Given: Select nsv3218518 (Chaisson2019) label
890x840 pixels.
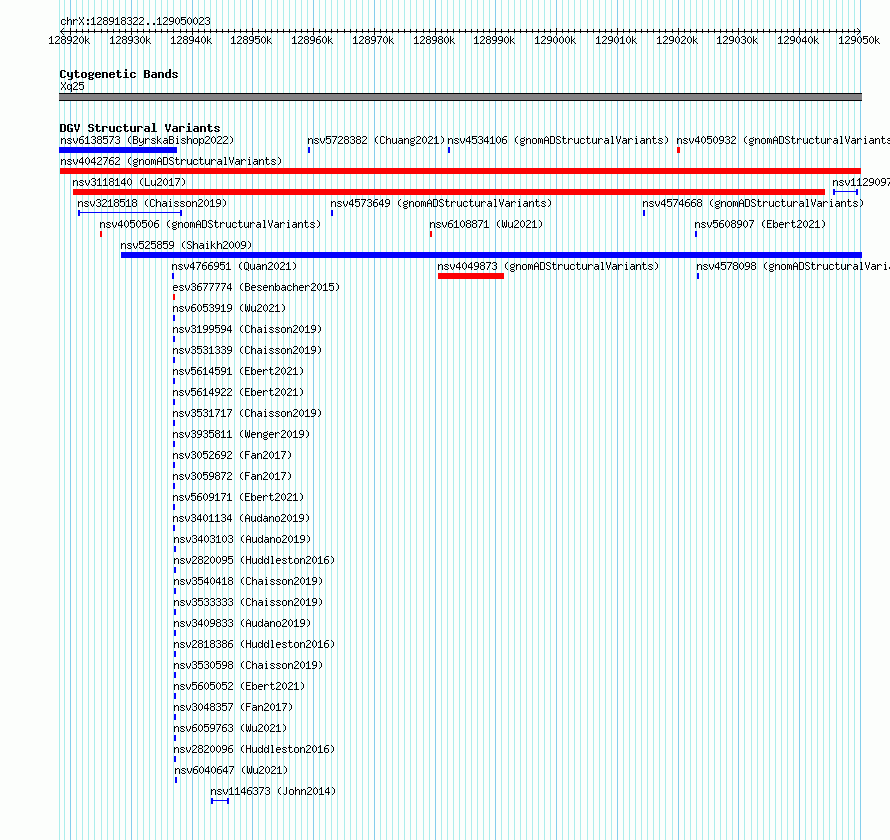Looking at the screenshot, I should [152, 203].
